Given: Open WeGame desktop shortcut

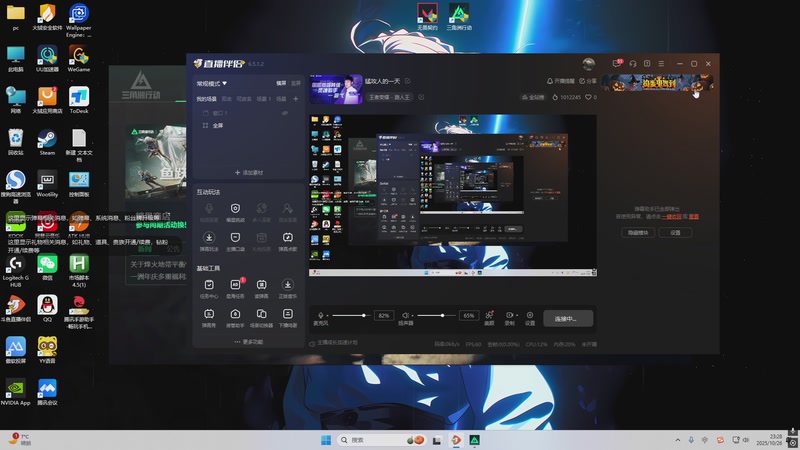Looking at the screenshot, I should [x=79, y=58].
